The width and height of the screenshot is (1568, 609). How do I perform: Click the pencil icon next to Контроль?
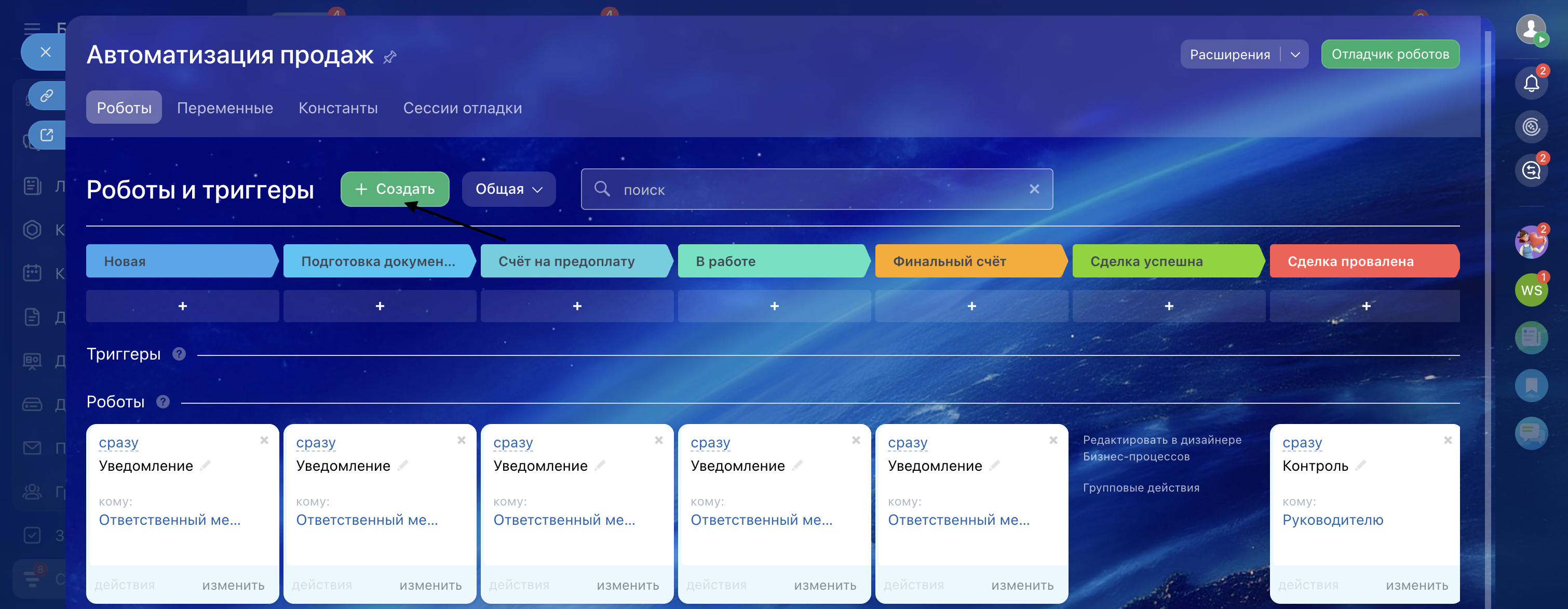(x=1361, y=465)
